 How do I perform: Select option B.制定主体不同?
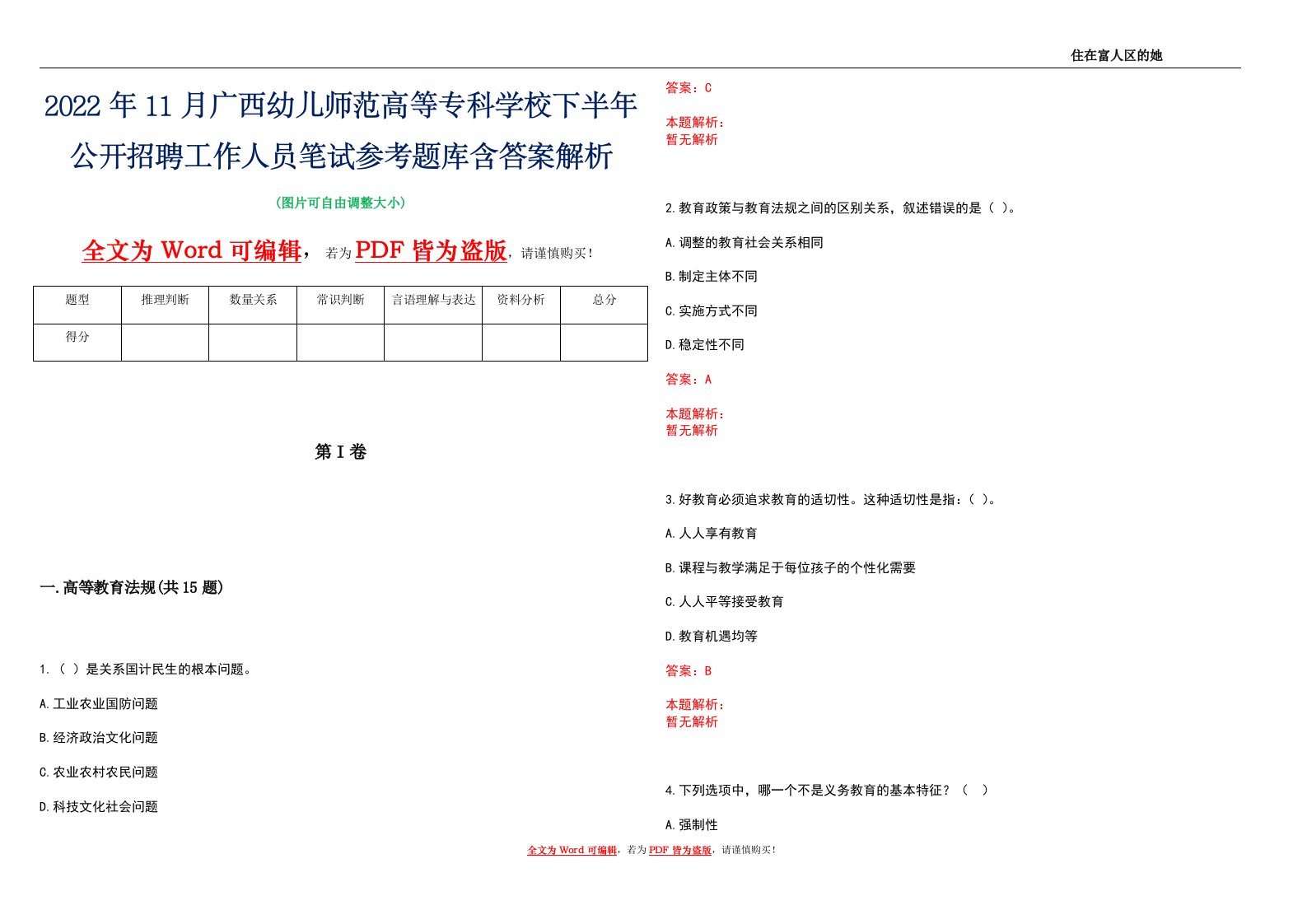tap(712, 277)
